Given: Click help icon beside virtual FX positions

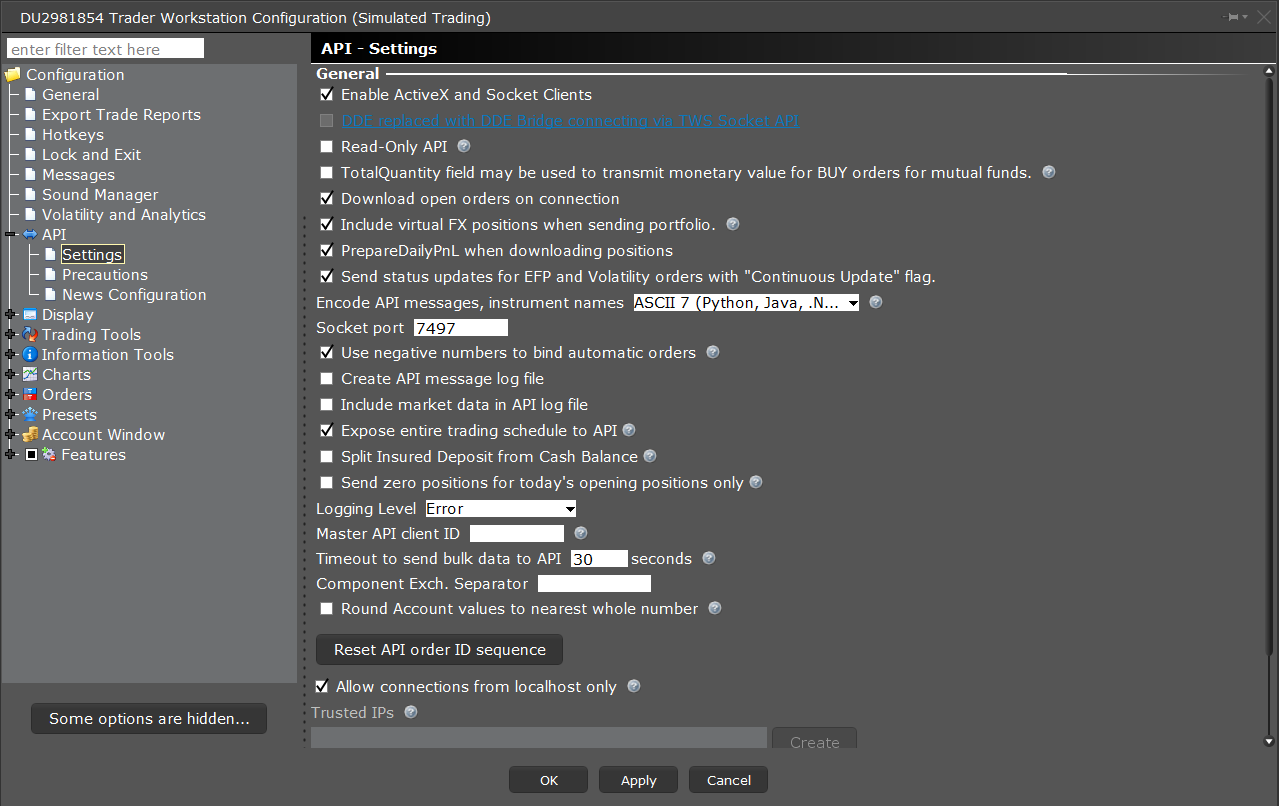Looking at the screenshot, I should [733, 224].
